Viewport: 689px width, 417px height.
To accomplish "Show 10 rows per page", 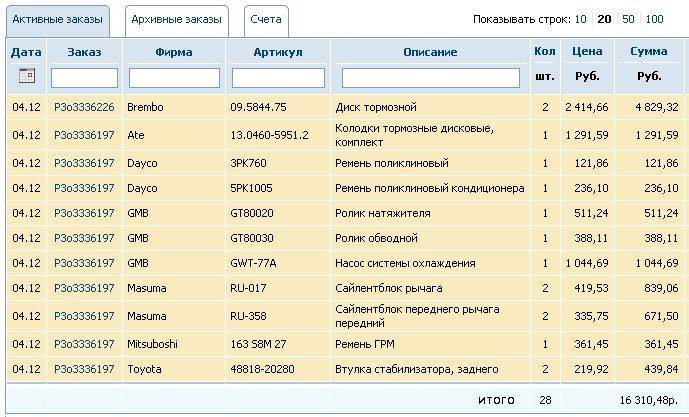I will coord(580,19).
